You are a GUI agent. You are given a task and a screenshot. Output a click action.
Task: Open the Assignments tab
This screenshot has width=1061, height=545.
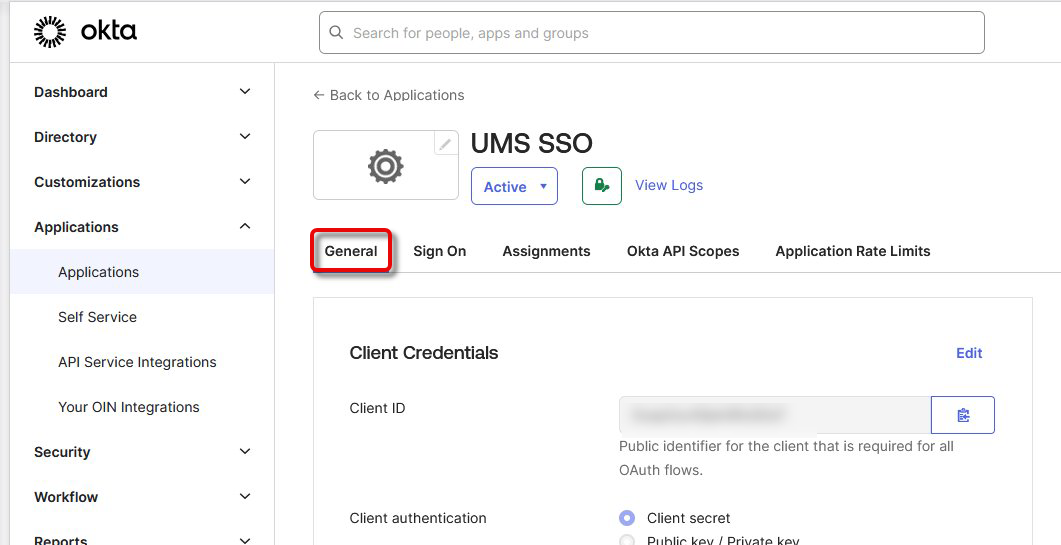546,251
